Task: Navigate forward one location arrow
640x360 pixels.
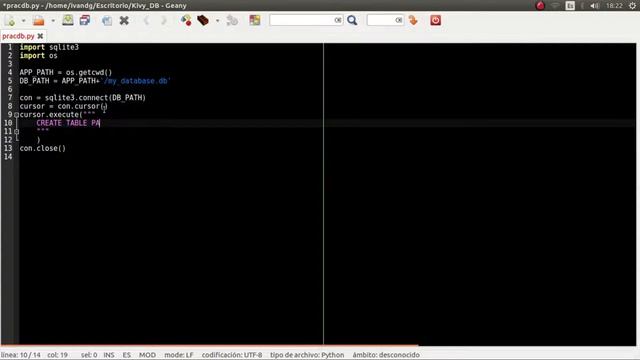Action: click(x=164, y=20)
